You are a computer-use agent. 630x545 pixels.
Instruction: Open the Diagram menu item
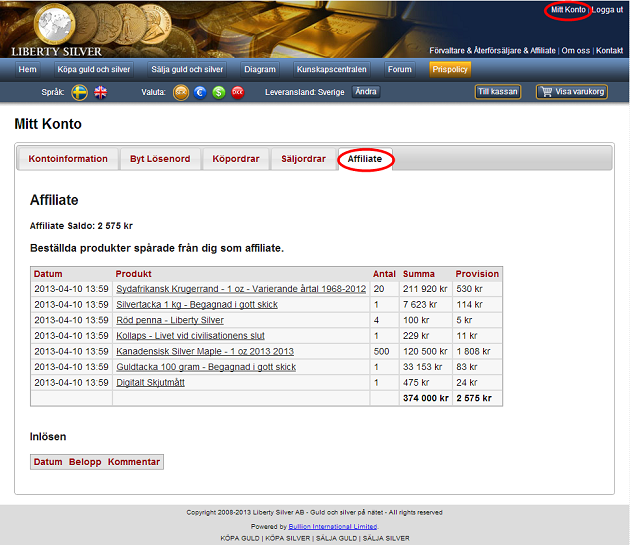tap(260, 69)
